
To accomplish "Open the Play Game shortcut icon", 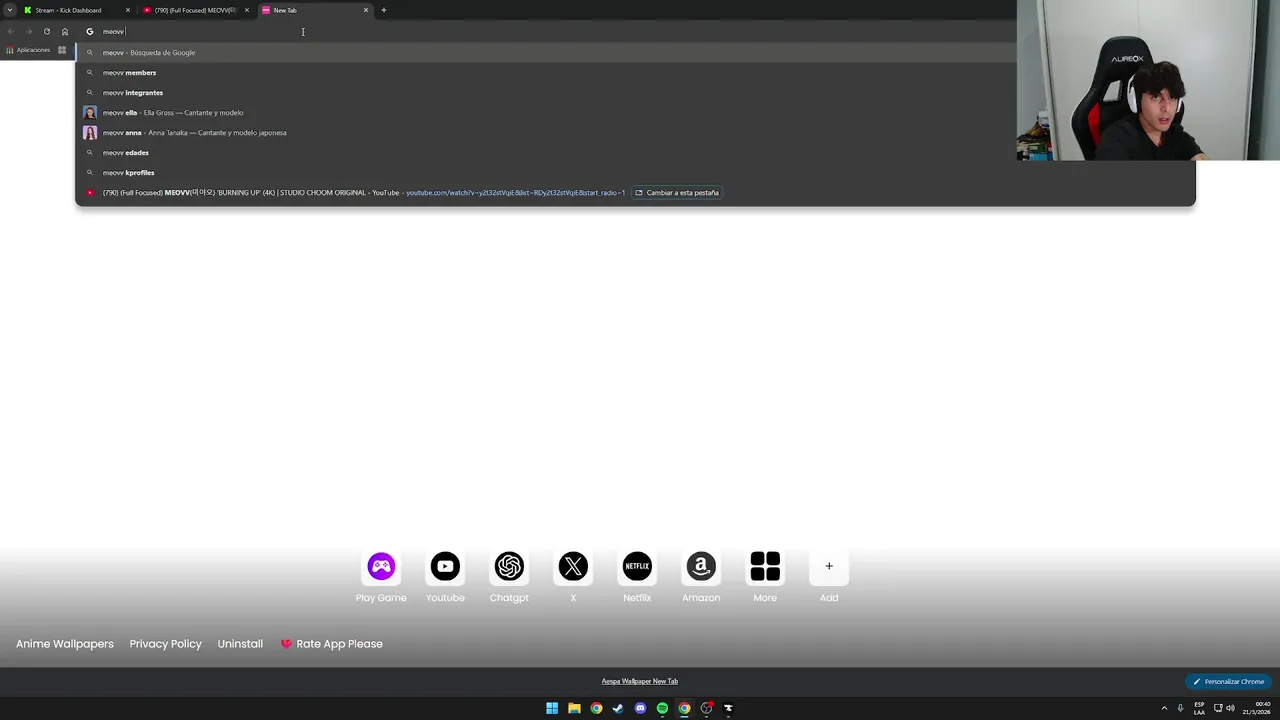I will 381,566.
